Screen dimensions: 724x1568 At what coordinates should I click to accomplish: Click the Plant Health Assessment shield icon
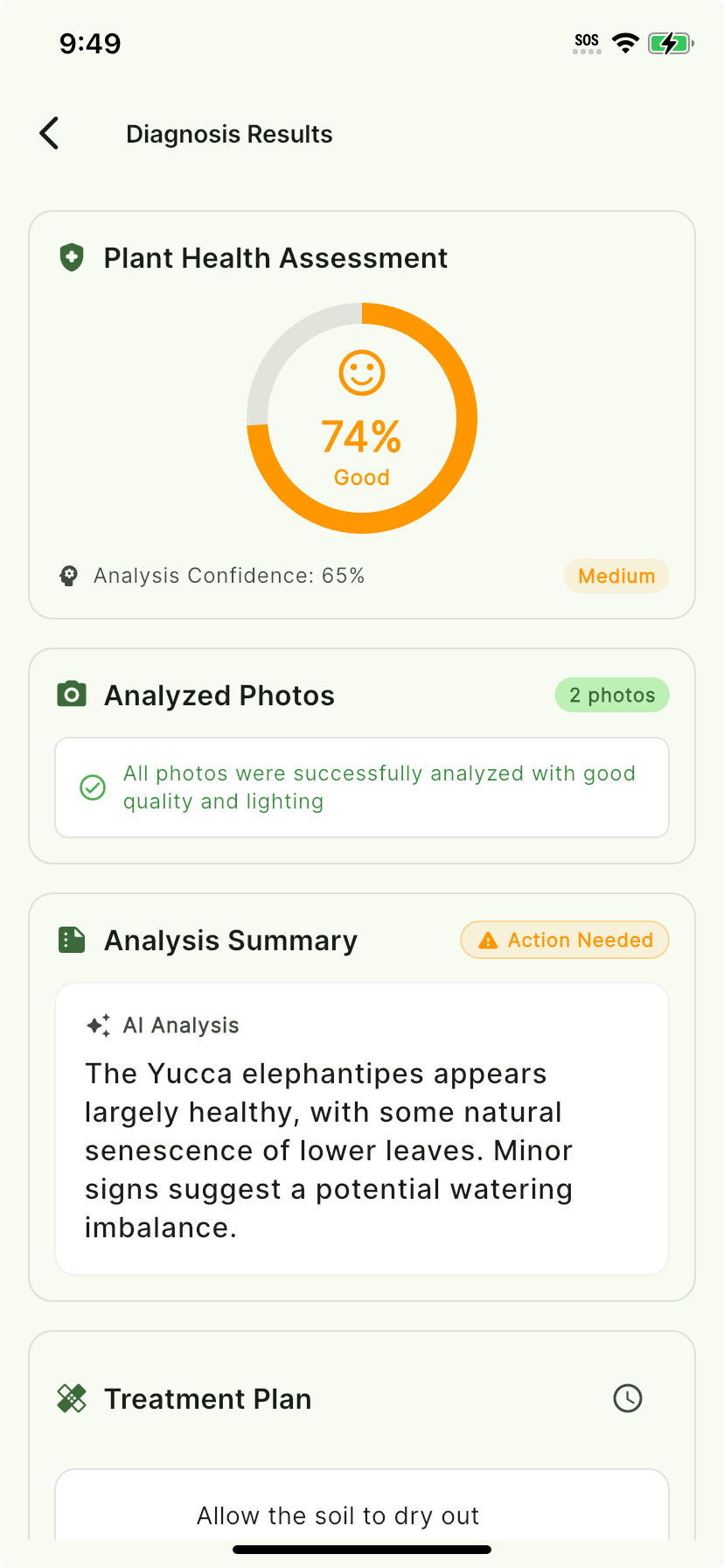point(70,257)
